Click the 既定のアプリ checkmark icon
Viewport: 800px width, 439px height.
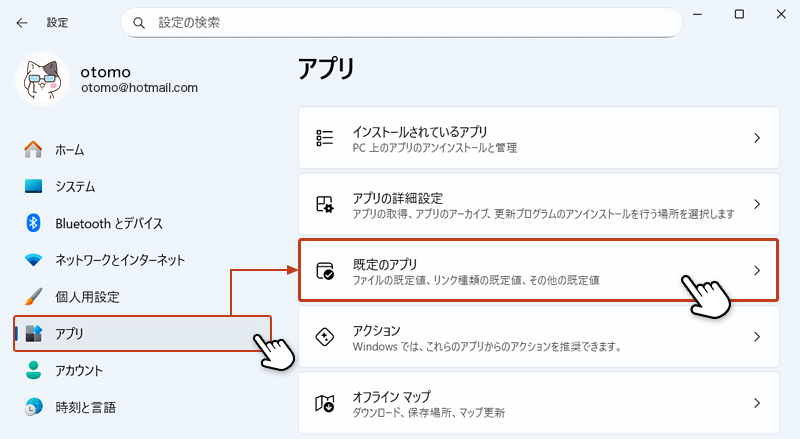coord(324,271)
